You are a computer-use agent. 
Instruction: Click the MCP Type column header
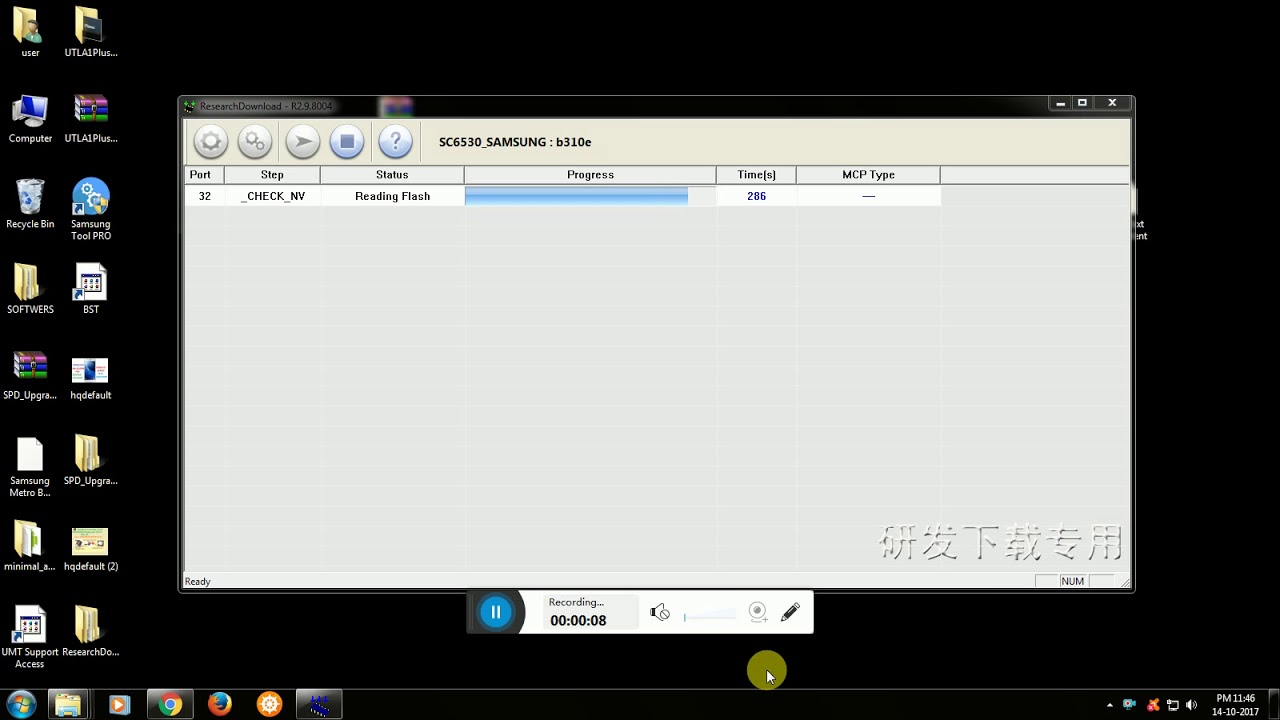pyautogui.click(x=868, y=174)
